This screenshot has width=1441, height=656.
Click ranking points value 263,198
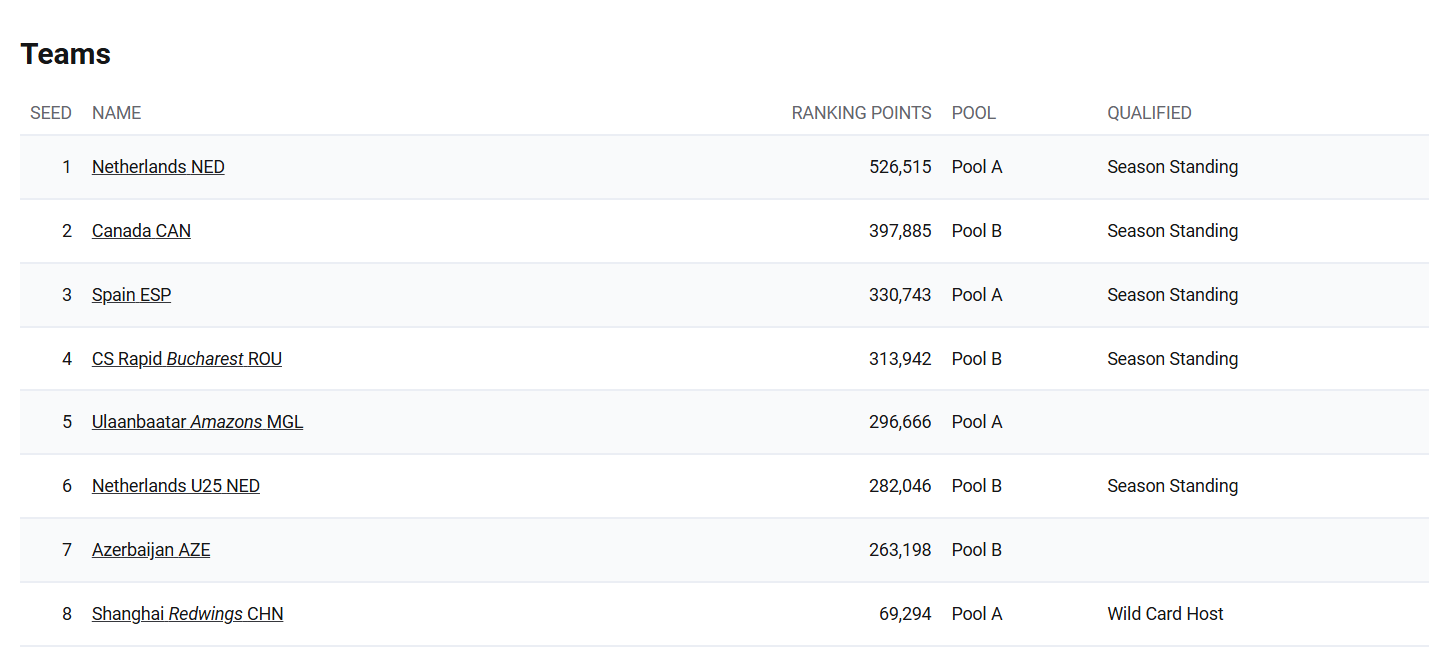click(900, 550)
